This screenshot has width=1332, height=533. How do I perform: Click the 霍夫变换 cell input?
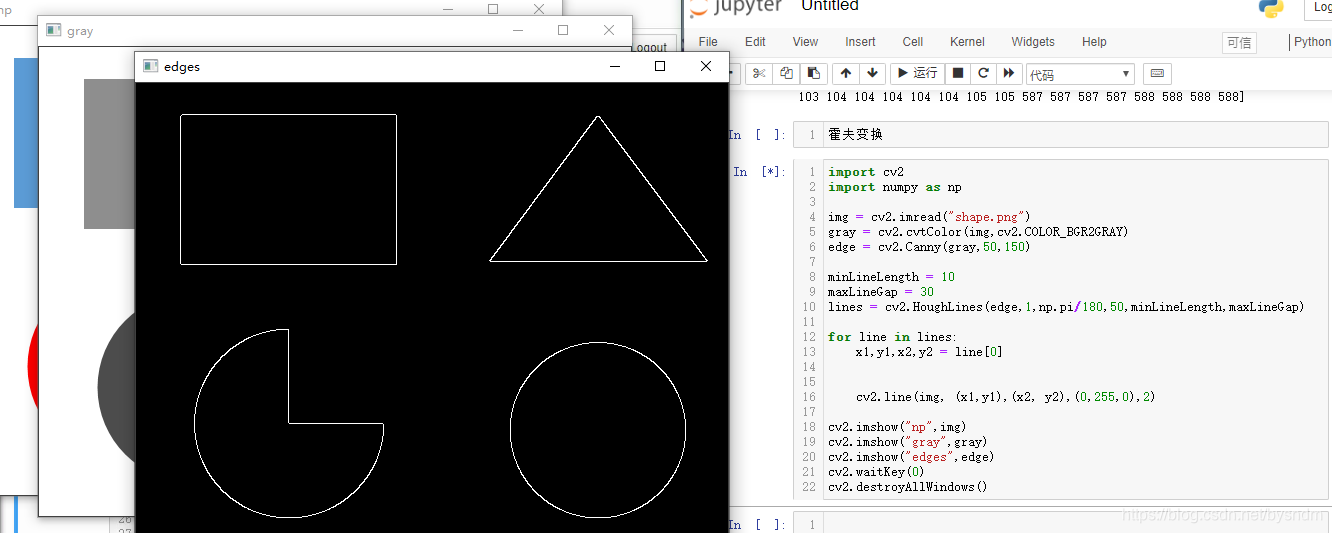(1077, 135)
